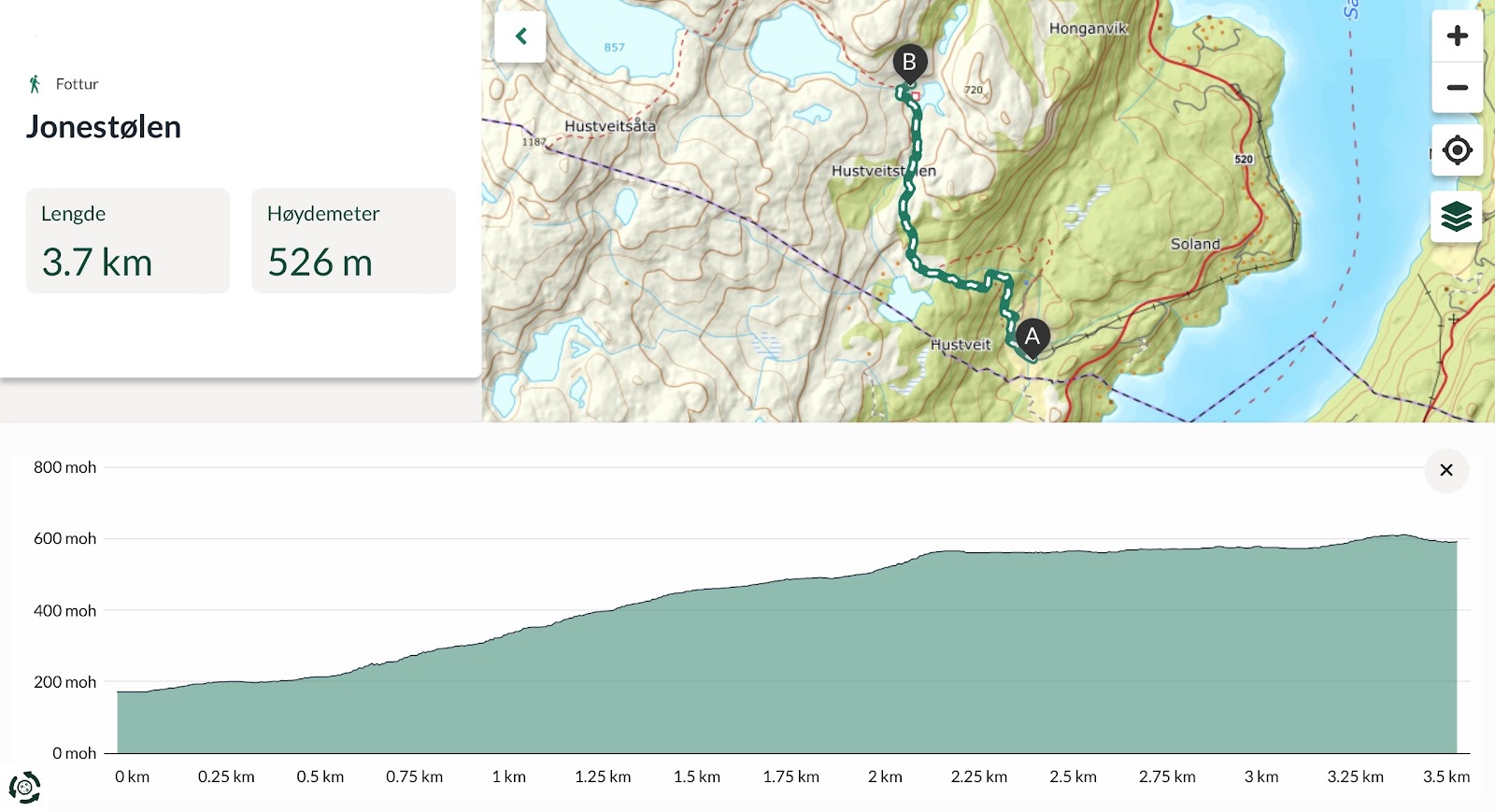The height and width of the screenshot is (812, 1495).
Task: Click the Fottur hiking icon
Action: tap(35, 84)
